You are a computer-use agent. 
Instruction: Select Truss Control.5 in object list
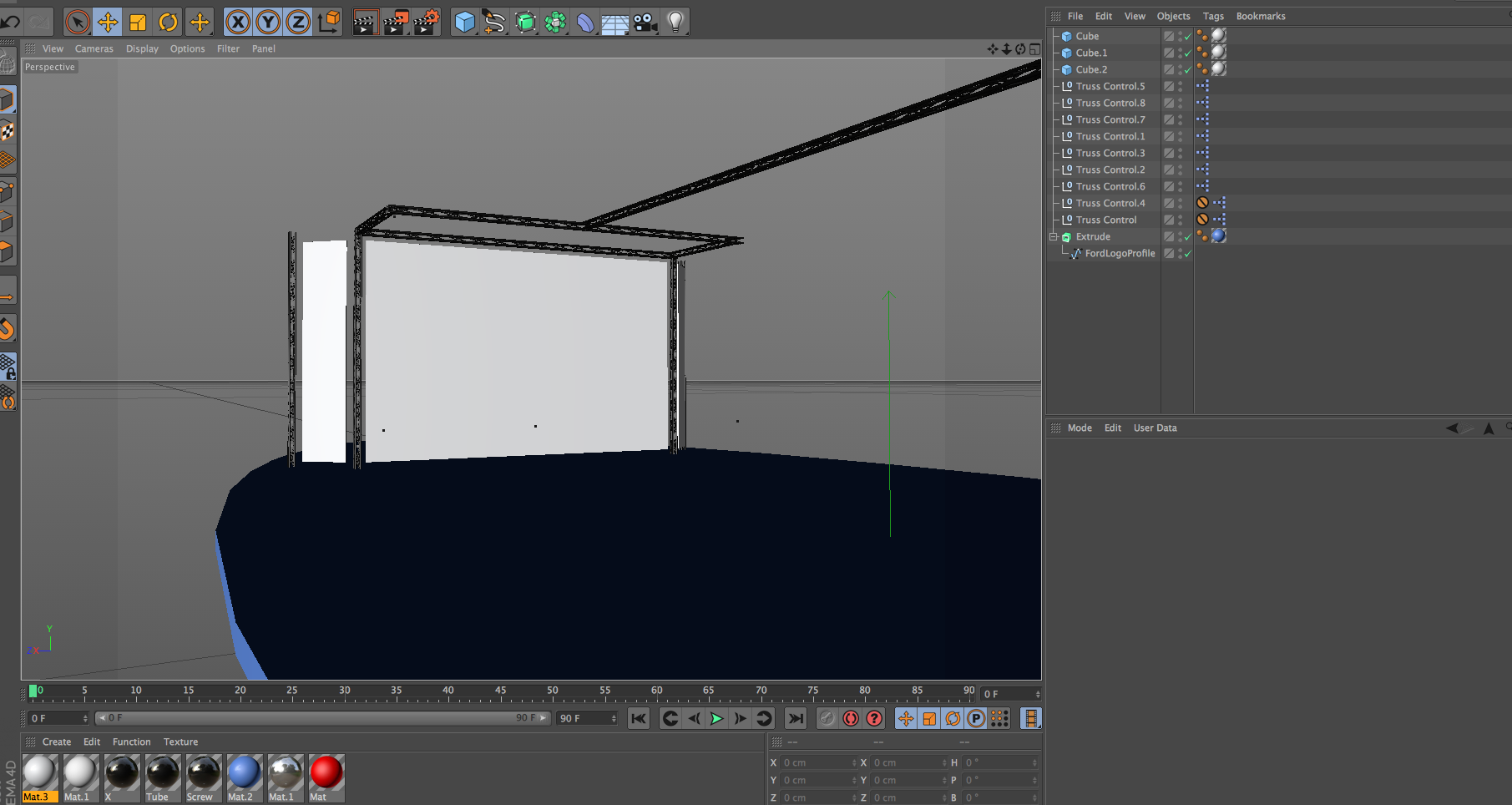point(1110,86)
